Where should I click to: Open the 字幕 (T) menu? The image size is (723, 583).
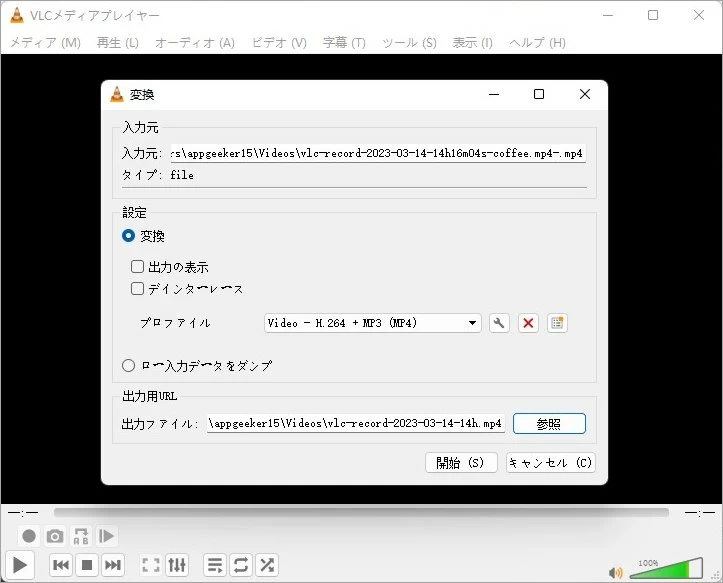344,43
